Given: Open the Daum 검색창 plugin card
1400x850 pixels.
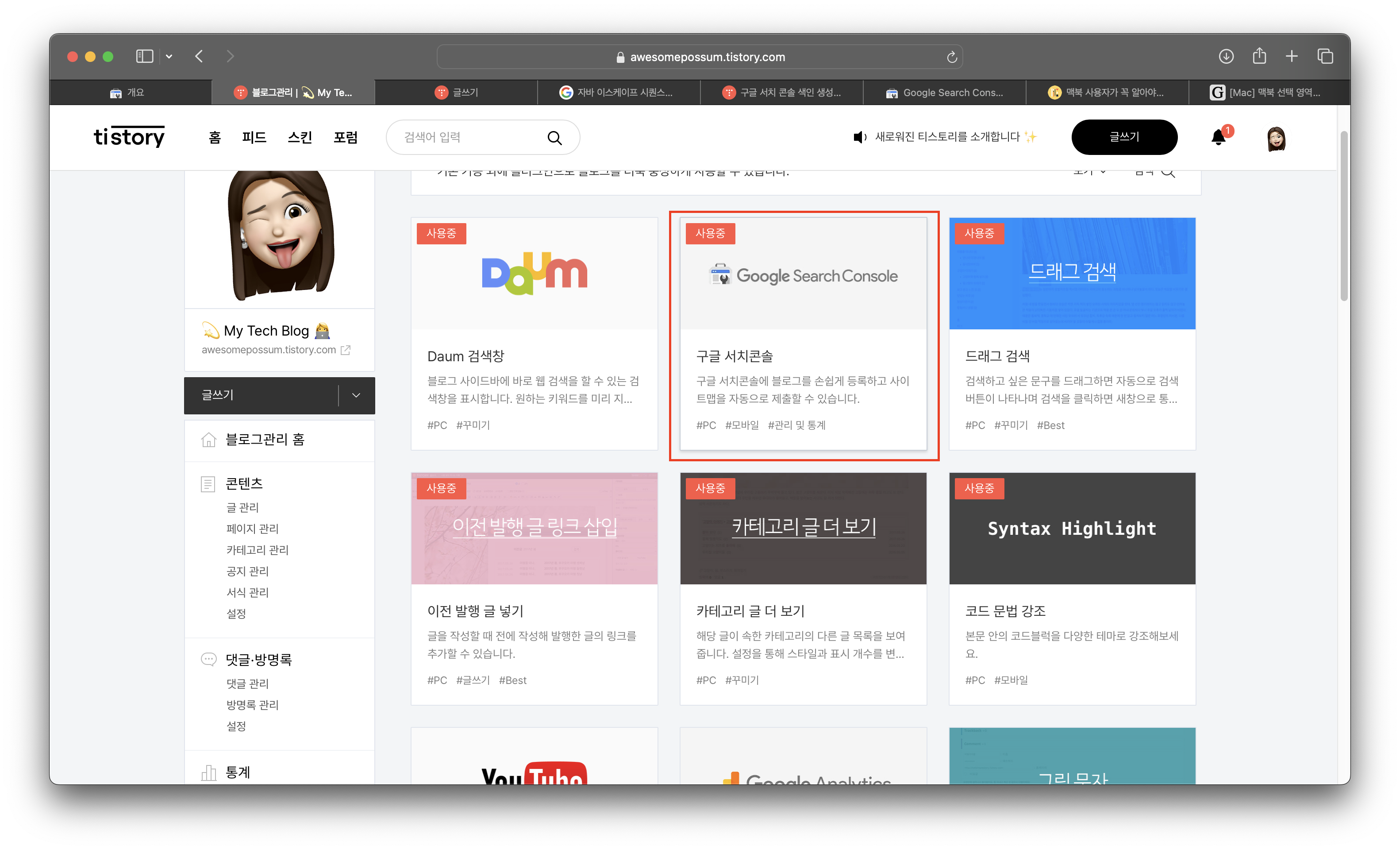Looking at the screenshot, I should pyautogui.click(x=534, y=334).
